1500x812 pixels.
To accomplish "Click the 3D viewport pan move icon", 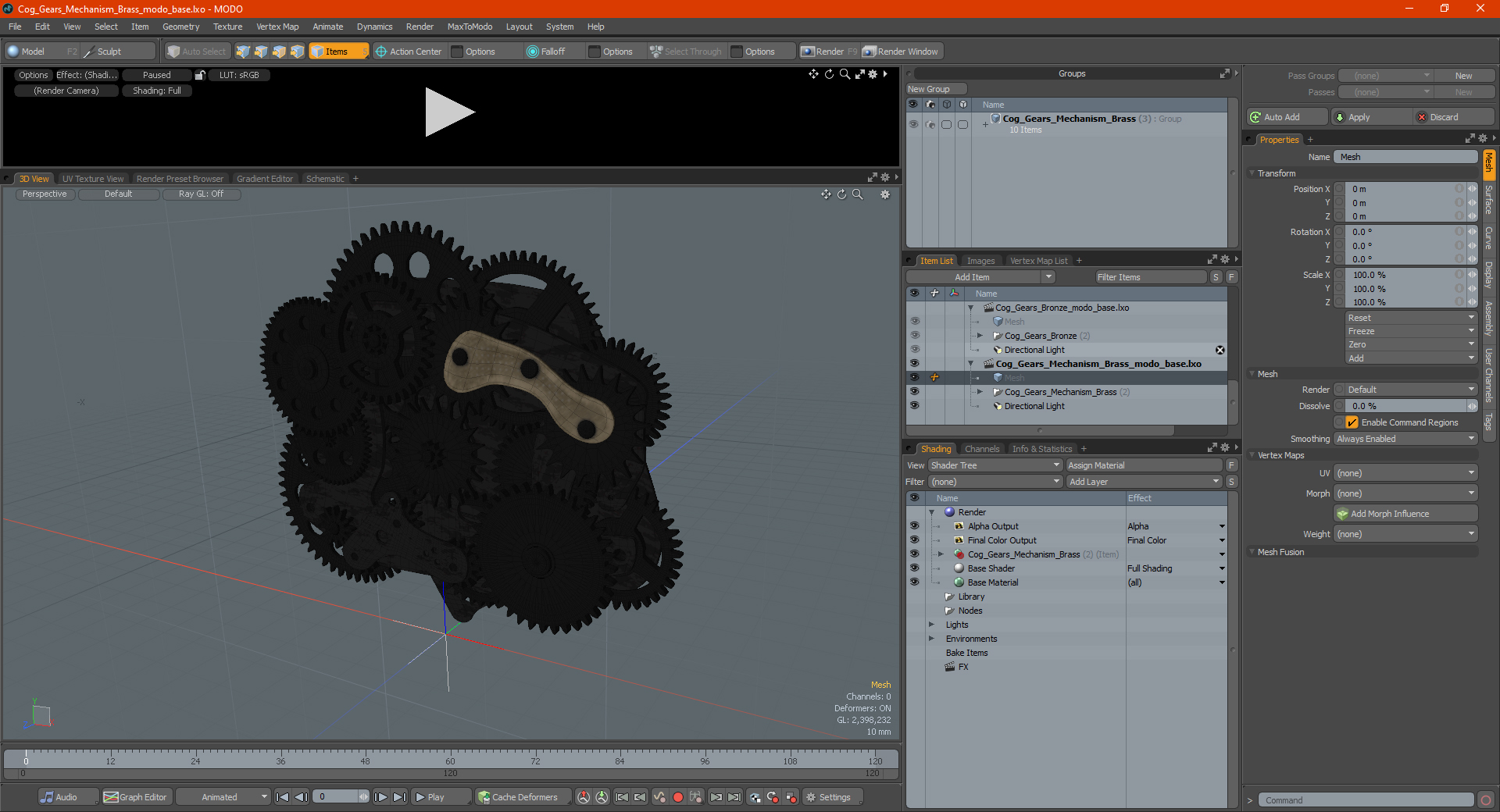I will pos(826,194).
